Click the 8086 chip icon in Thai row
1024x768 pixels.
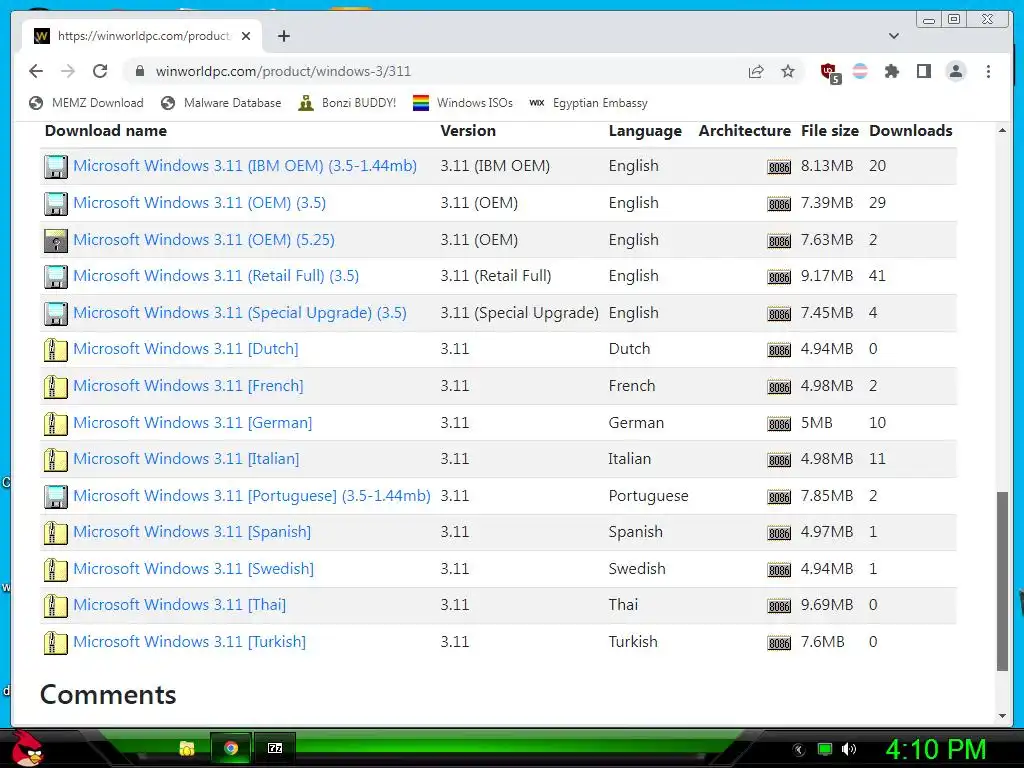point(779,606)
